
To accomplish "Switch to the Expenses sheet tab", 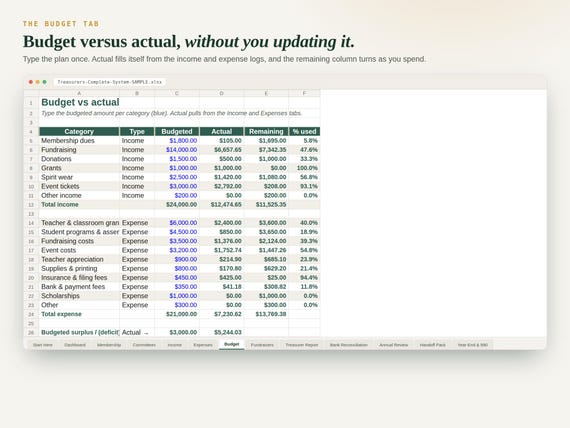I will (x=203, y=345).
